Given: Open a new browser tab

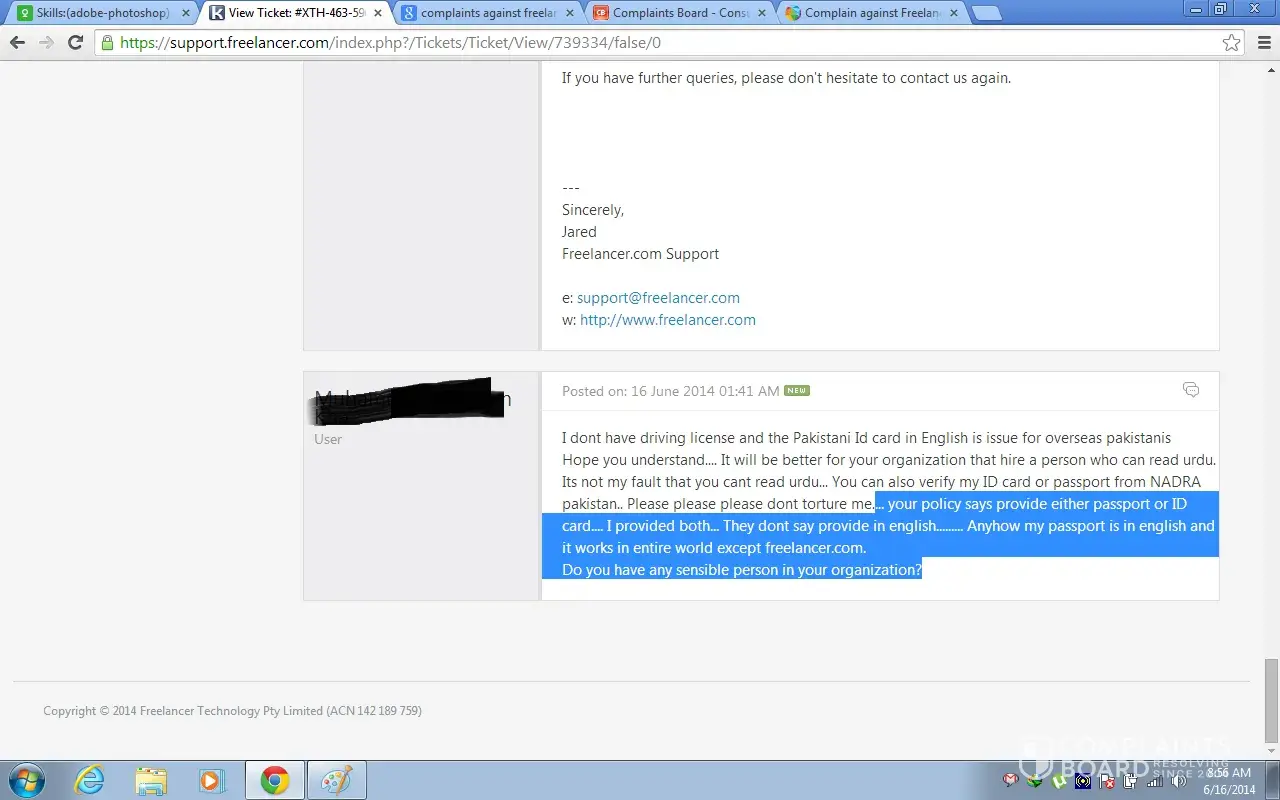Looking at the screenshot, I should point(986,13).
